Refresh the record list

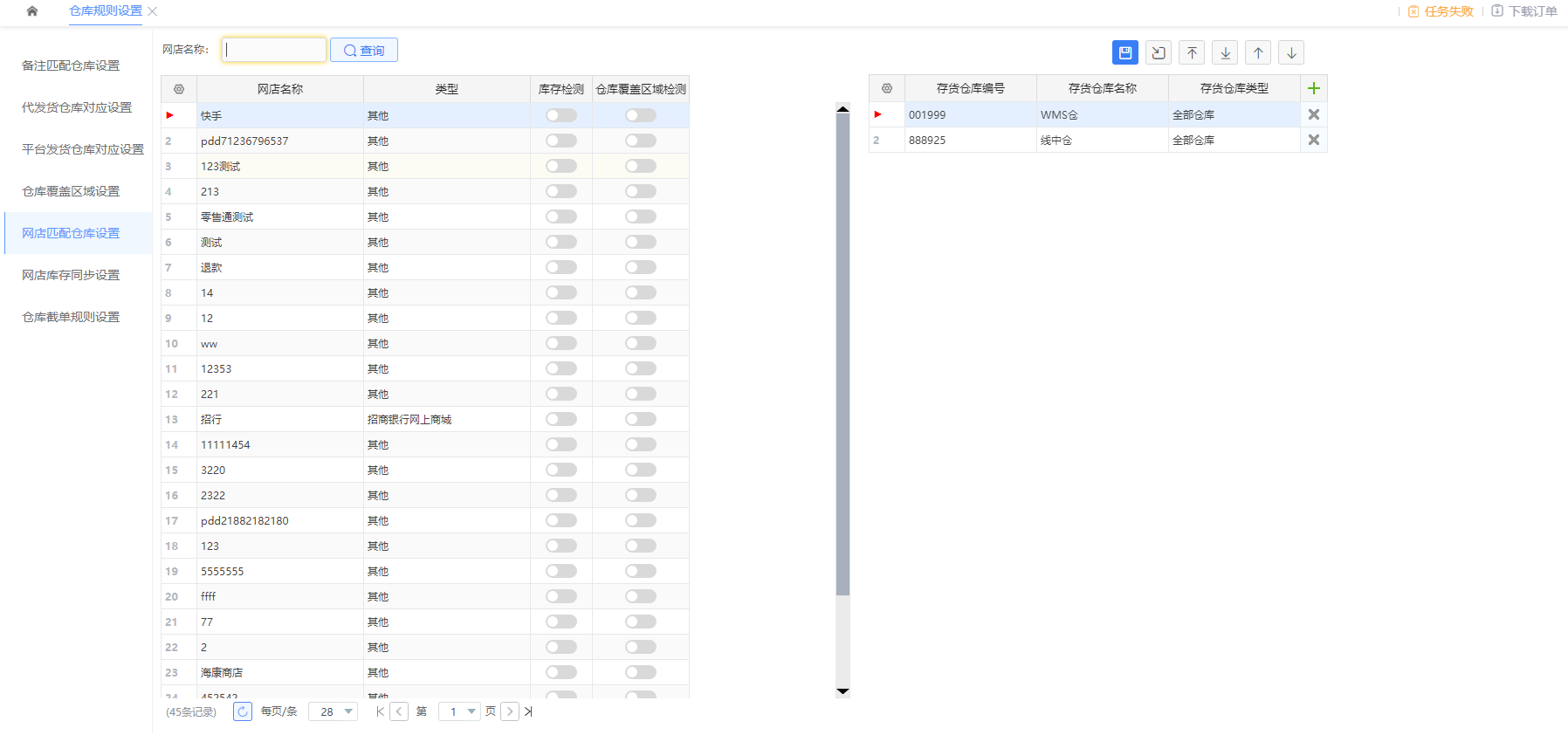[x=243, y=711]
